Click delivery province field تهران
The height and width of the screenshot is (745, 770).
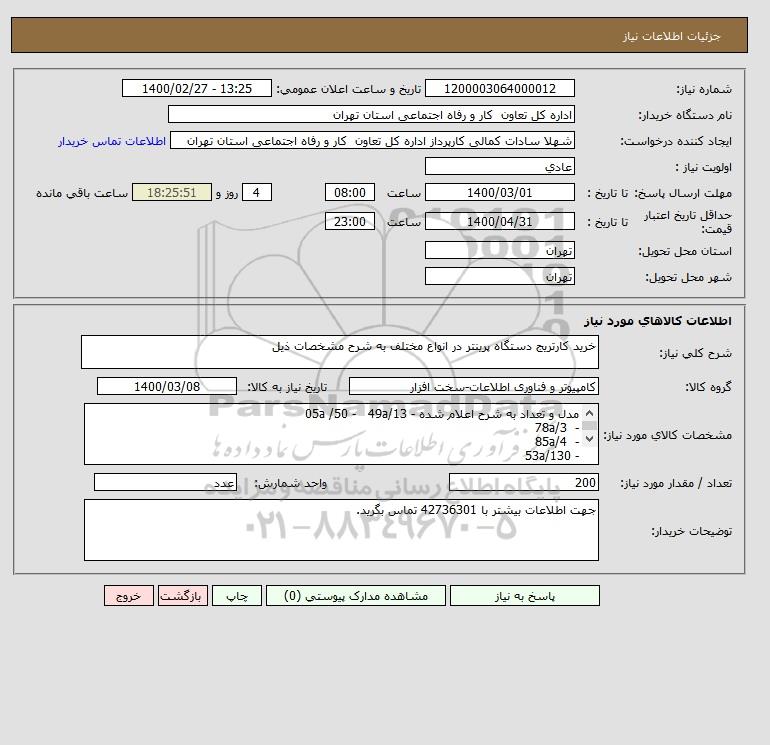(499, 250)
